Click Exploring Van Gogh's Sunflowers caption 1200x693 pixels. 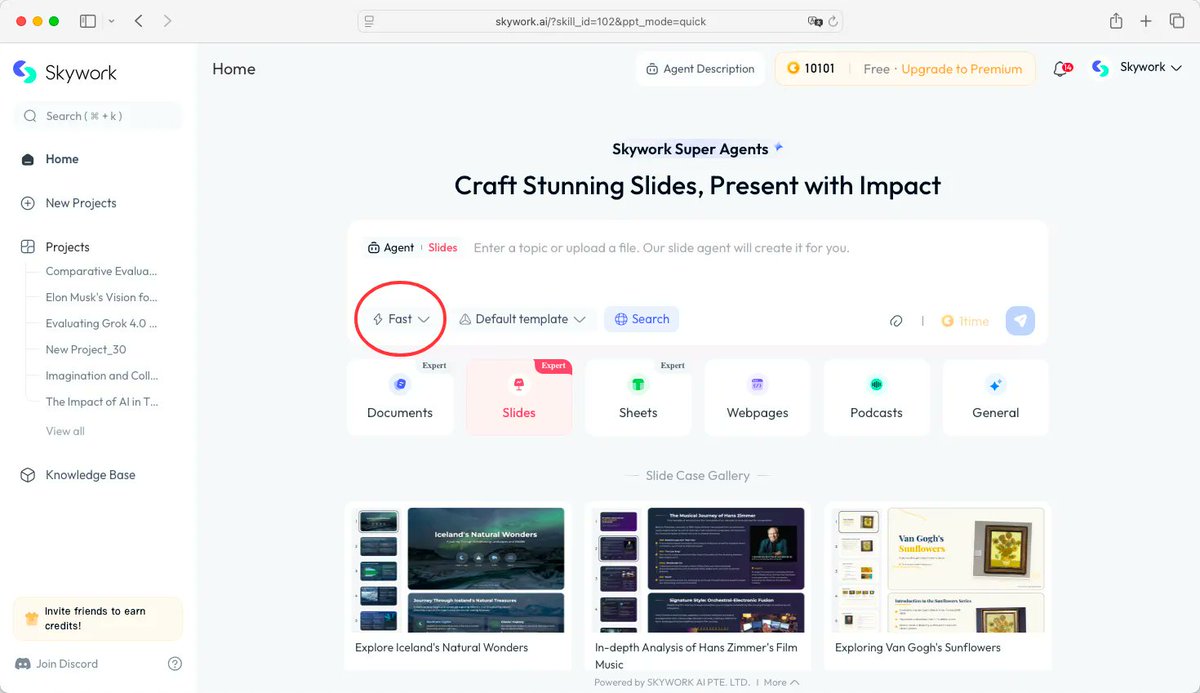click(x=918, y=647)
